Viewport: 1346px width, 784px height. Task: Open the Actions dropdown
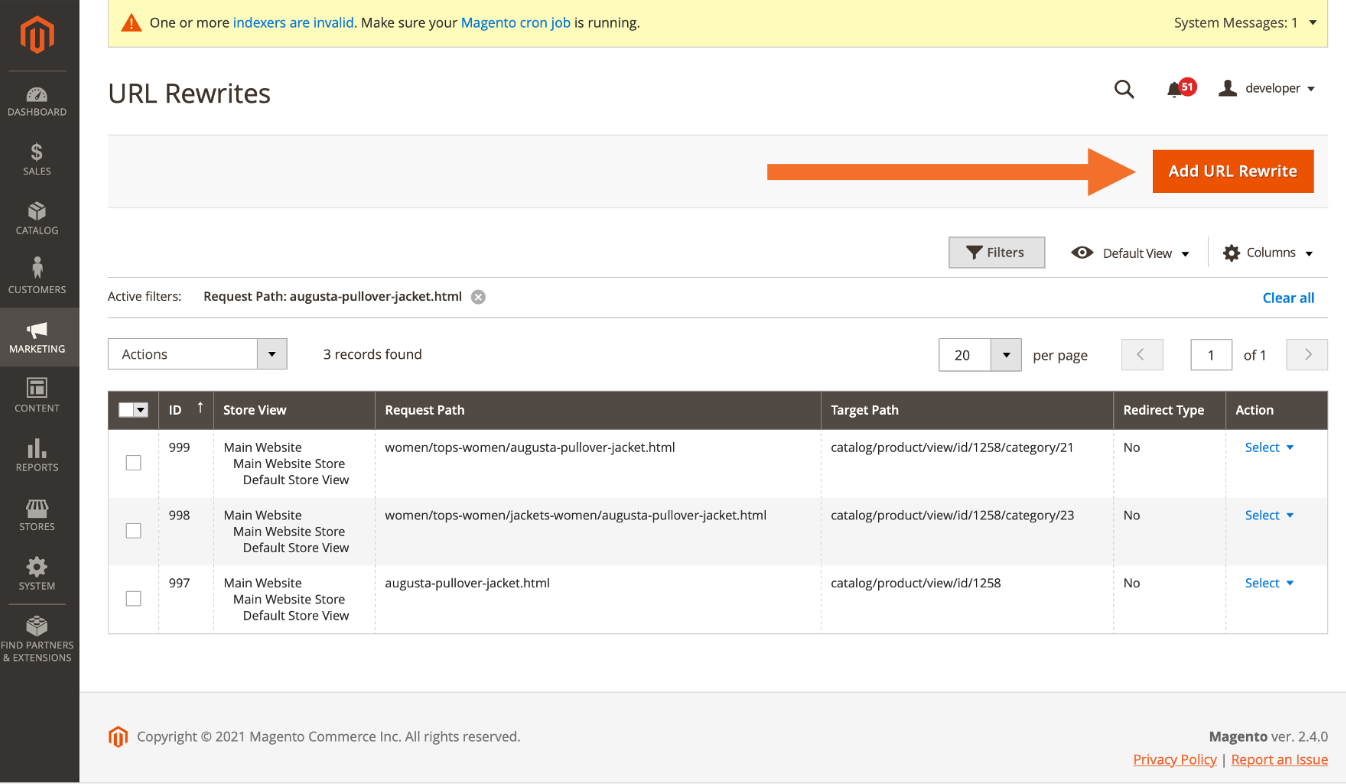196,353
